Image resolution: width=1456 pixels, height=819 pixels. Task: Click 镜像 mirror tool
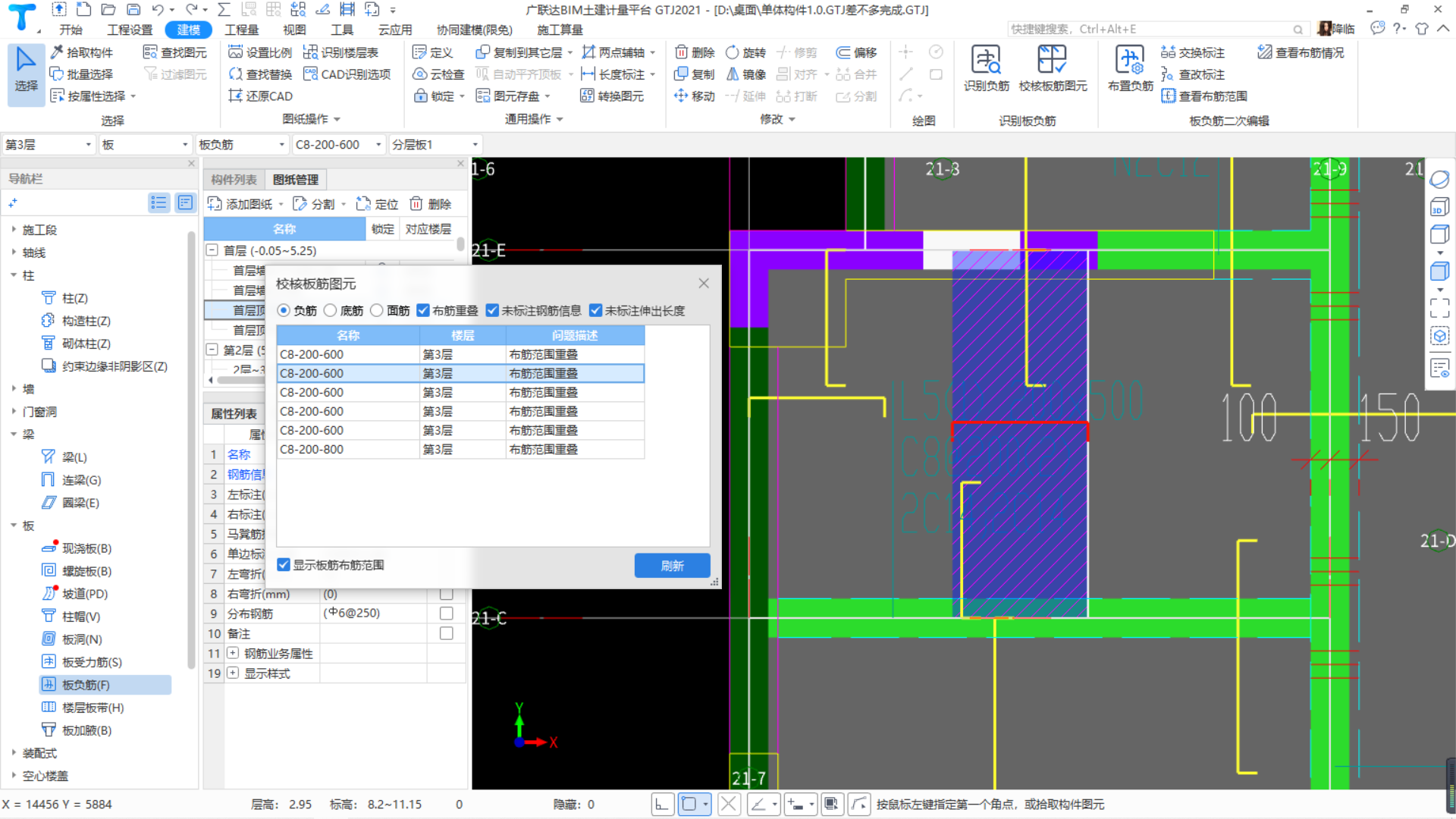click(x=745, y=74)
